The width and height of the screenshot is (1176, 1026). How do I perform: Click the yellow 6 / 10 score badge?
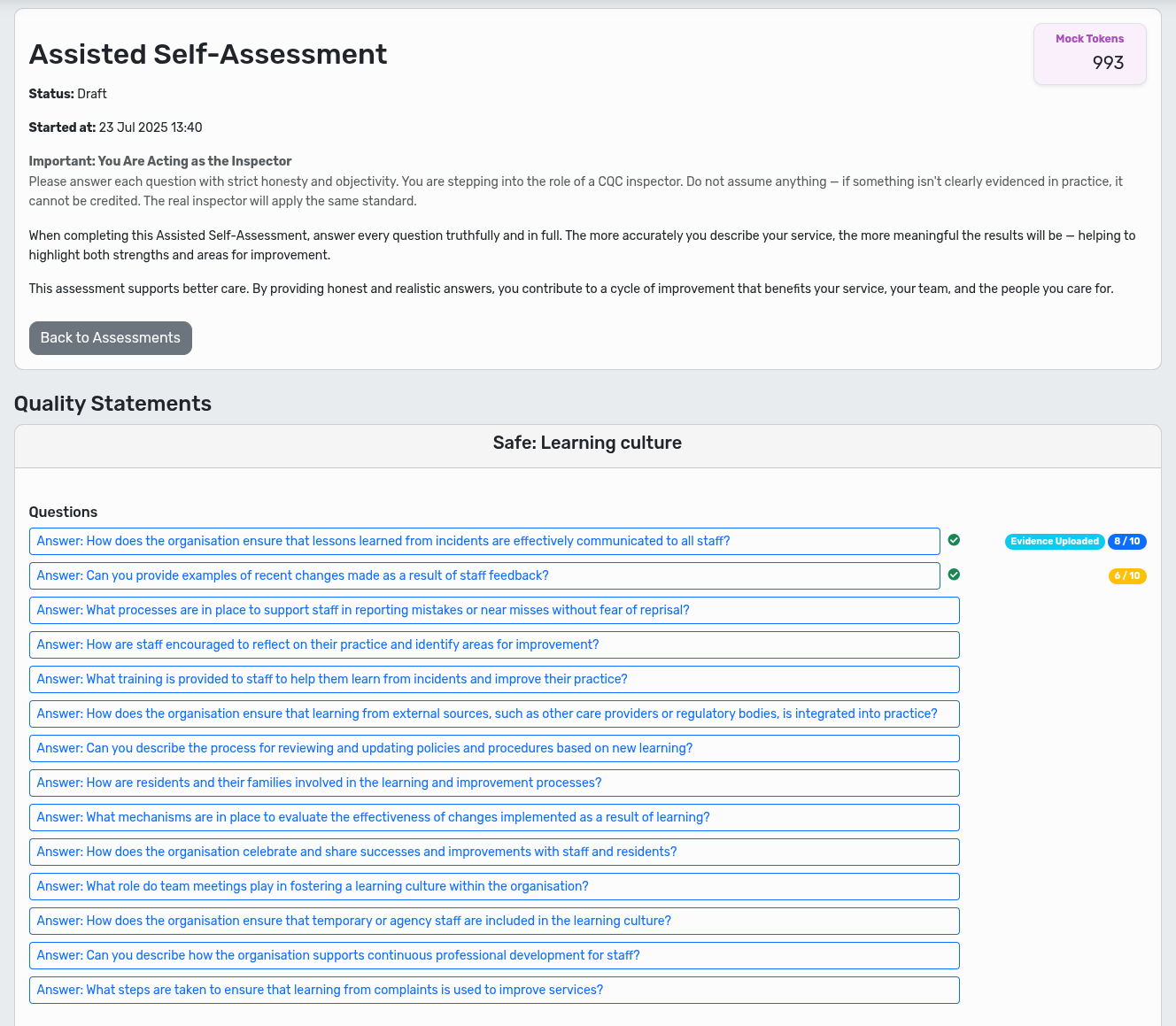click(x=1128, y=575)
